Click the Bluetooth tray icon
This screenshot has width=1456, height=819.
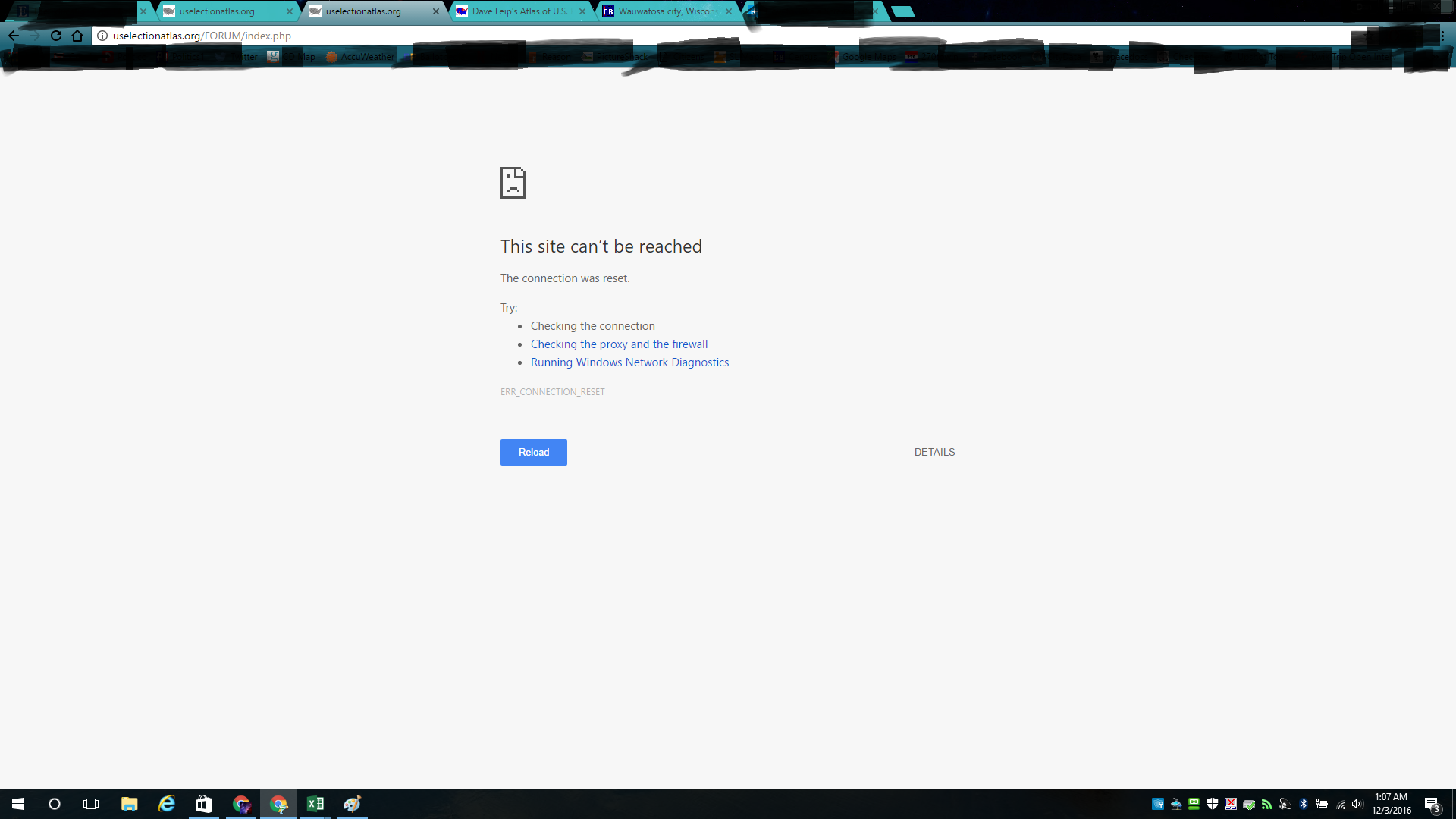pyautogui.click(x=1304, y=804)
